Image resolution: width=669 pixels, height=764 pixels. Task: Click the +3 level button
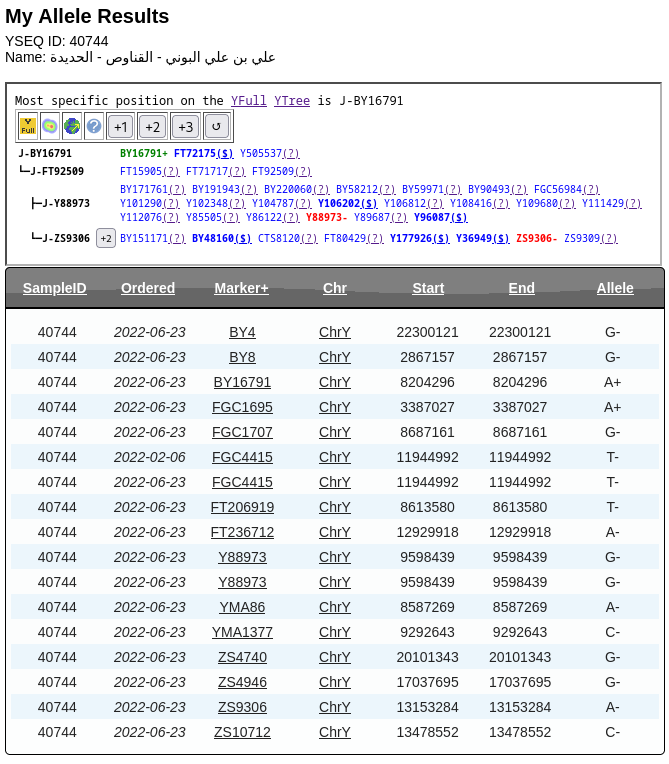click(186, 127)
